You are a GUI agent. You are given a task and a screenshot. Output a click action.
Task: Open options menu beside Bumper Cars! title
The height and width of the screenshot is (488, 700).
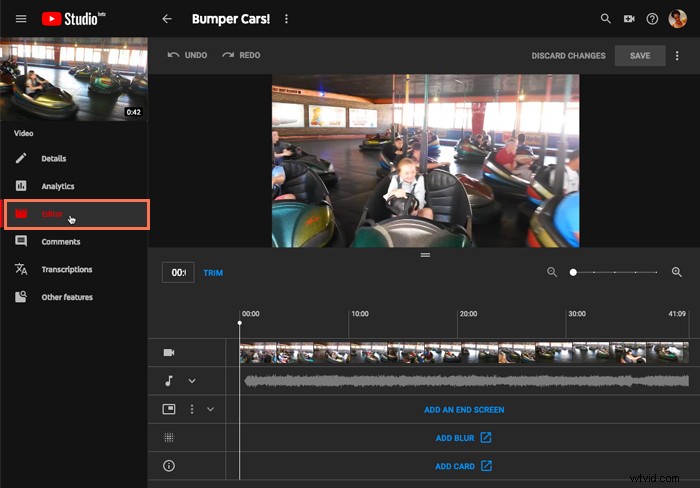[286, 19]
